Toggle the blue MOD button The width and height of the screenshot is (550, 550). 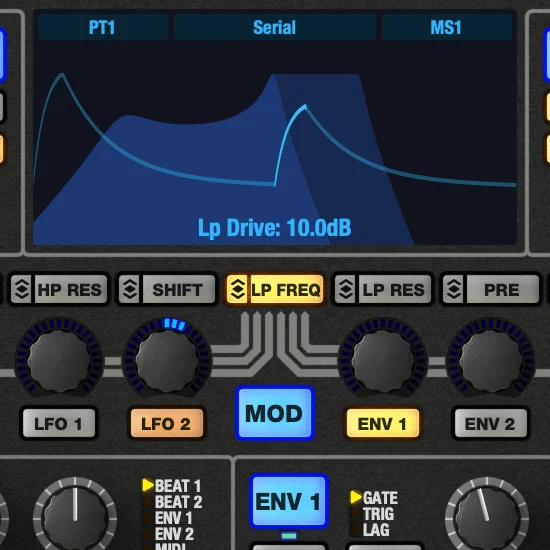pyautogui.click(x=275, y=413)
